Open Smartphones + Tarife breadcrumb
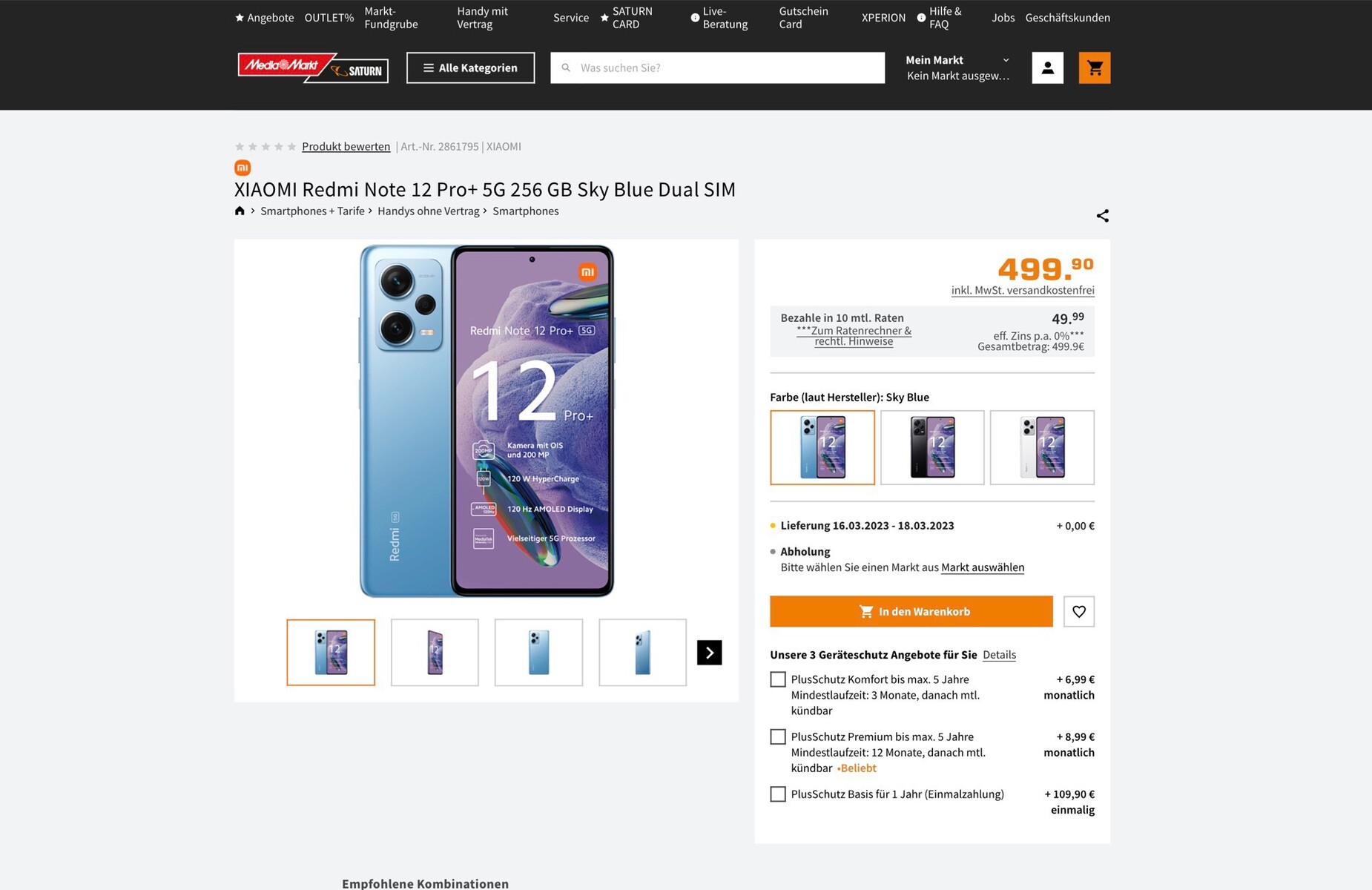Viewport: 1372px width, 890px height. click(312, 211)
